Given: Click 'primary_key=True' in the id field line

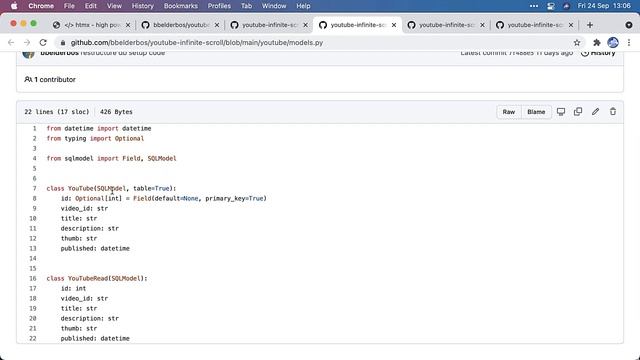Looking at the screenshot, I should pyautogui.click(x=234, y=198).
